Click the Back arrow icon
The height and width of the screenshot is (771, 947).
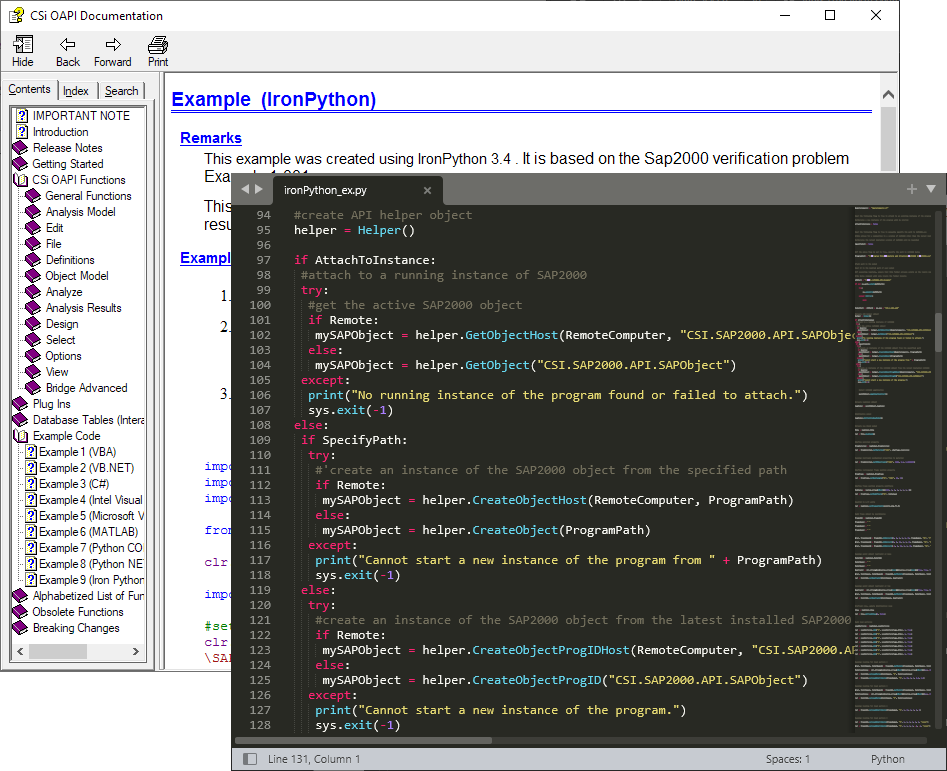68,45
